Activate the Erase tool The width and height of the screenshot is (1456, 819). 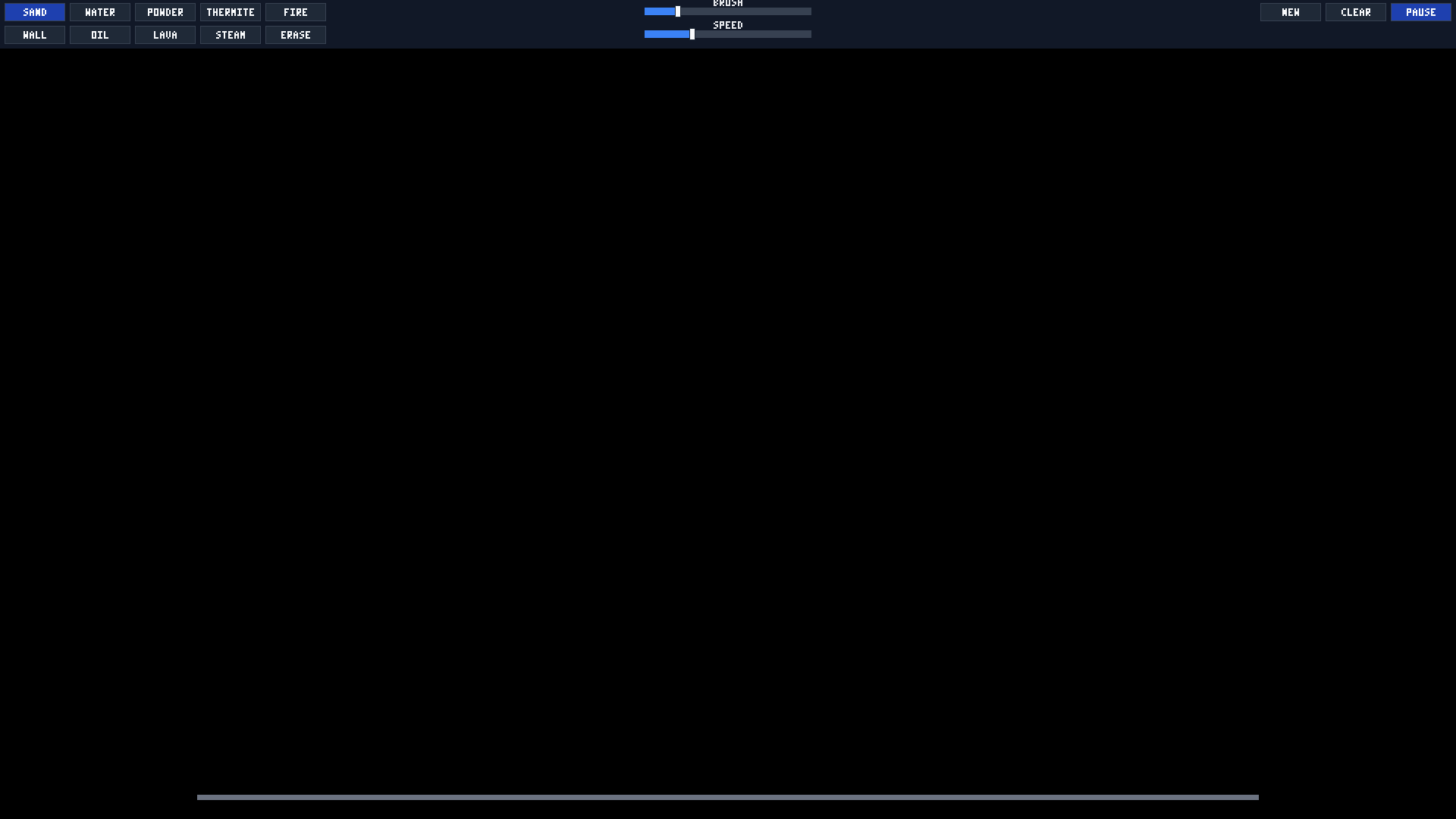296,35
